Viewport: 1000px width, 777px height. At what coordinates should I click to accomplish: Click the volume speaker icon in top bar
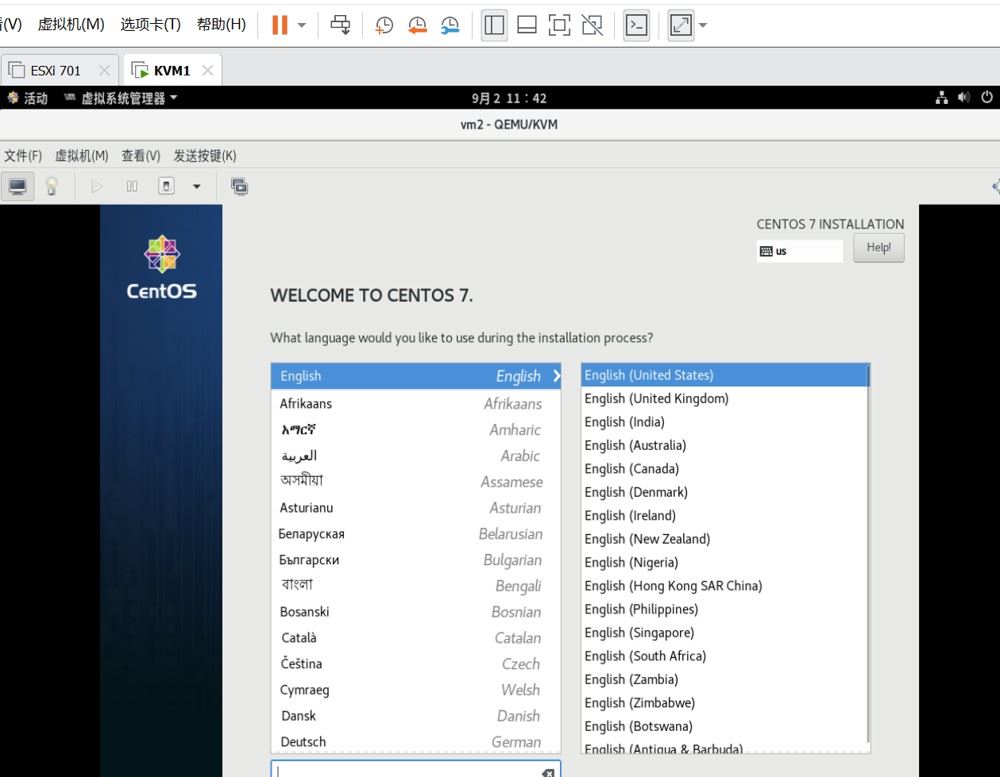click(x=964, y=98)
